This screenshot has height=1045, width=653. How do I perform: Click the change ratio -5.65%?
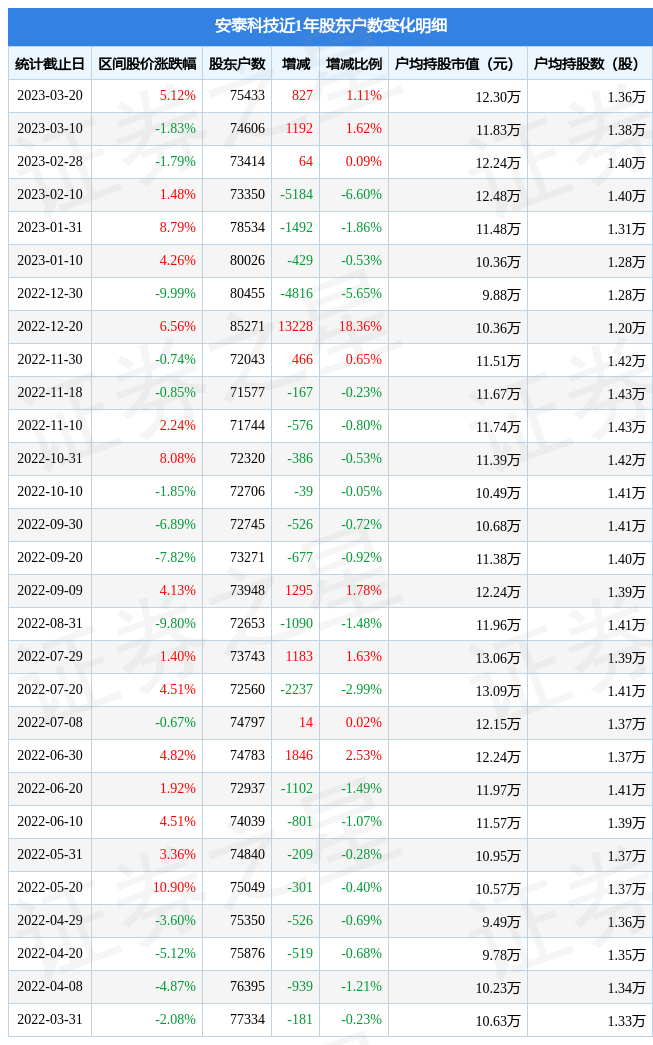point(362,293)
